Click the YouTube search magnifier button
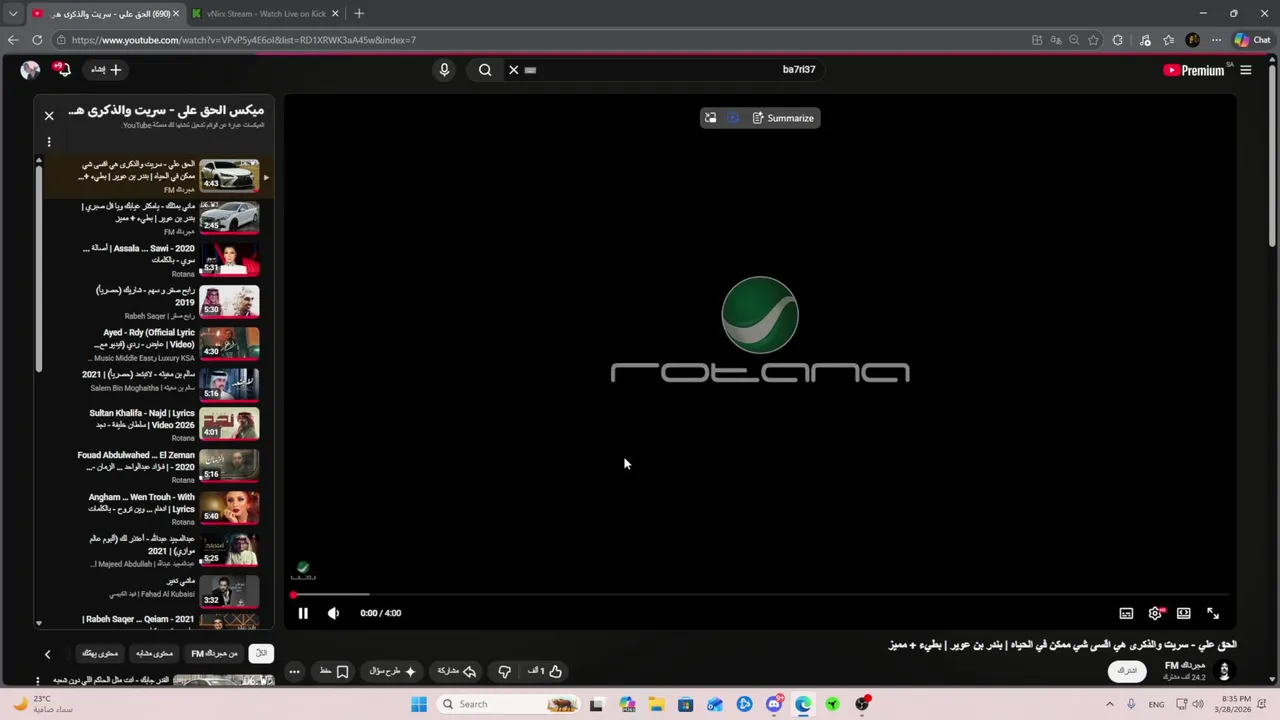1280x720 pixels. (x=485, y=70)
